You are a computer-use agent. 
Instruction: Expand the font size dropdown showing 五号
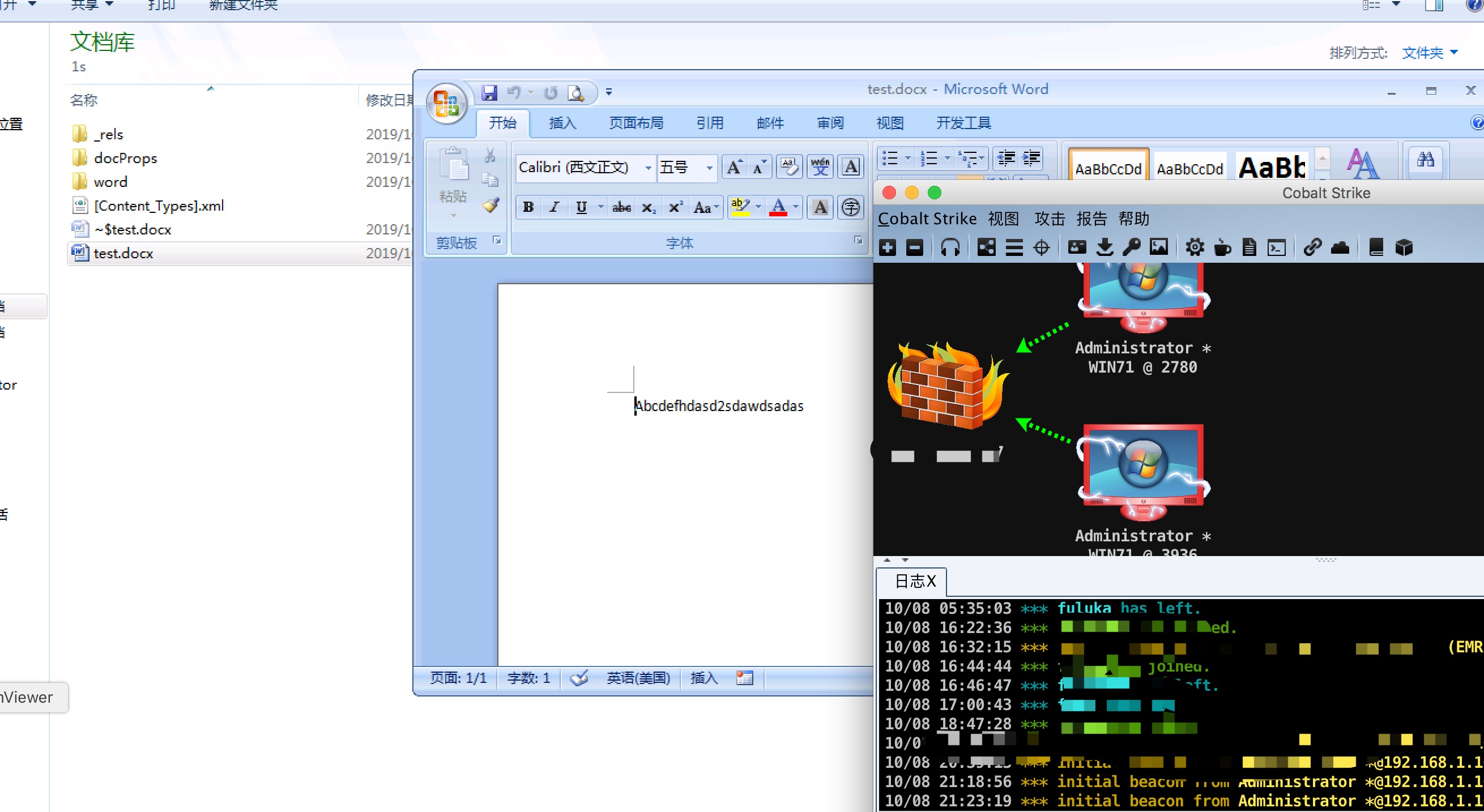click(709, 168)
